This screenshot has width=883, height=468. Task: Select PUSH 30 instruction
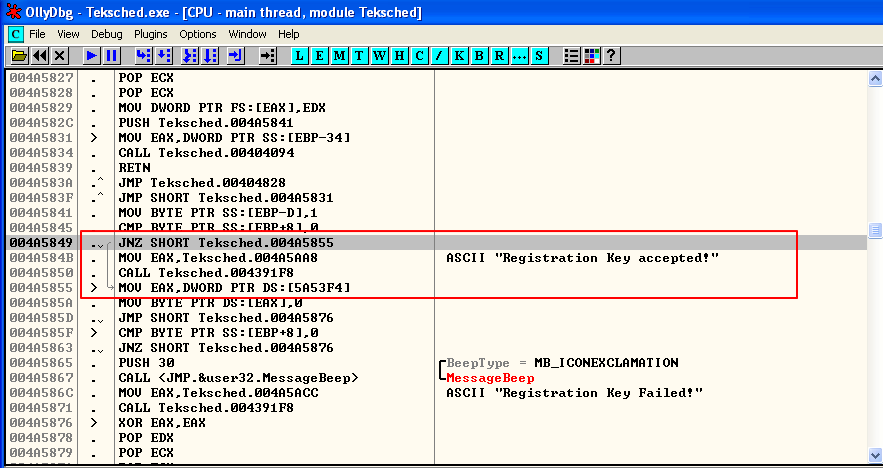pyautogui.click(x=146, y=363)
